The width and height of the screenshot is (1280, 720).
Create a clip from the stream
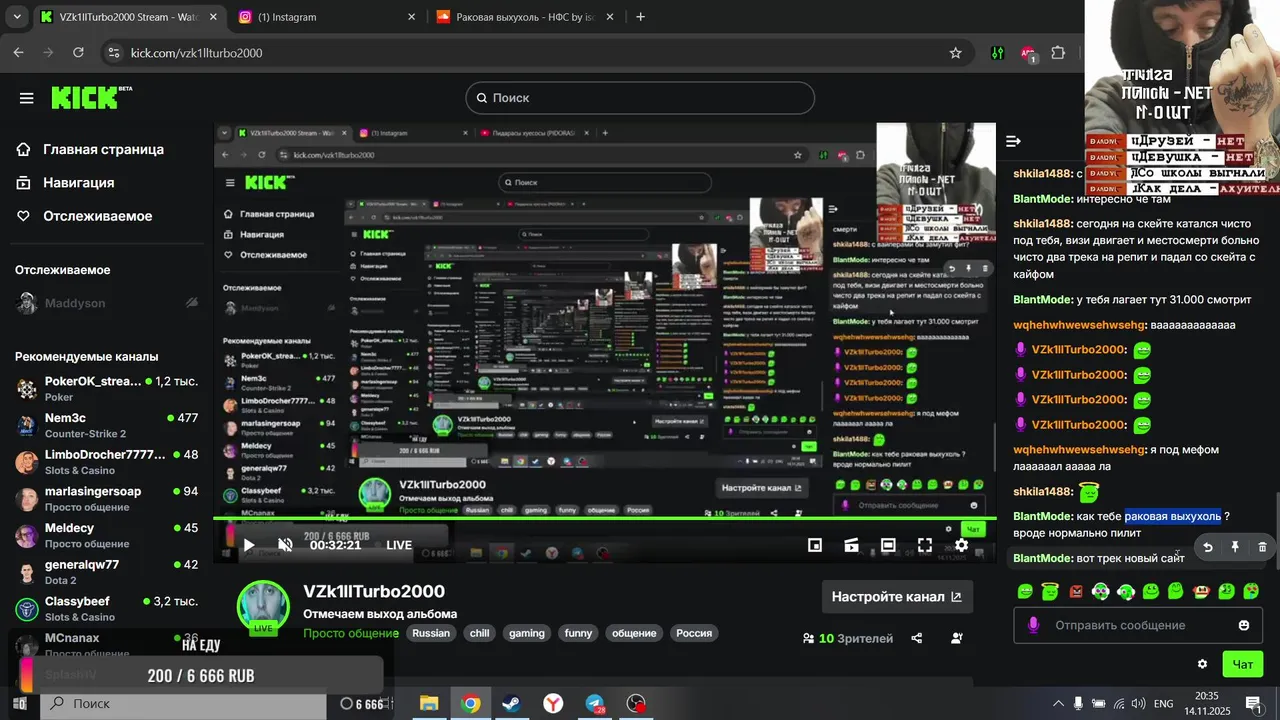[852, 545]
